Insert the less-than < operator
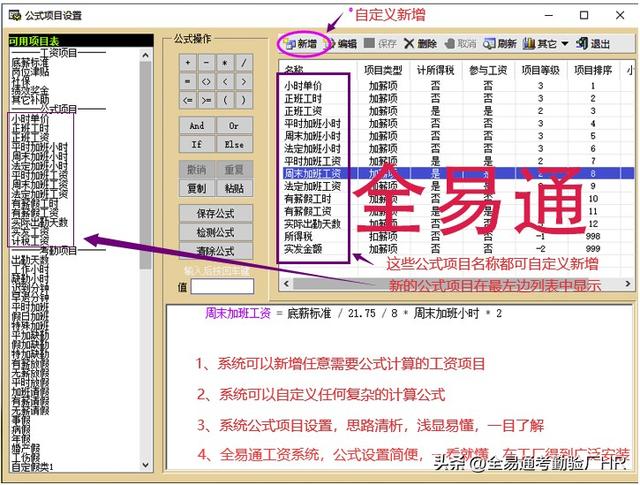Image resolution: width=640 pixels, height=485 pixels. [x=225, y=82]
